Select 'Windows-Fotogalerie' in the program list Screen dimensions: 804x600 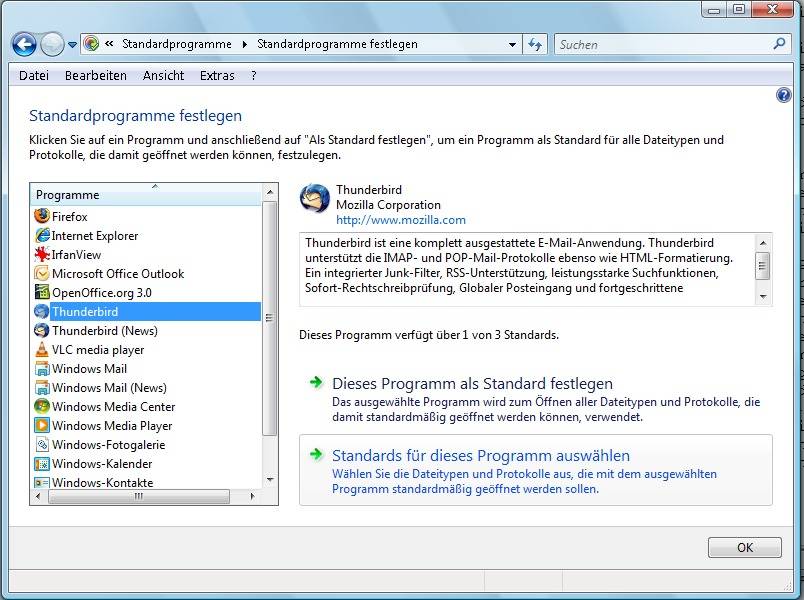tap(108, 445)
